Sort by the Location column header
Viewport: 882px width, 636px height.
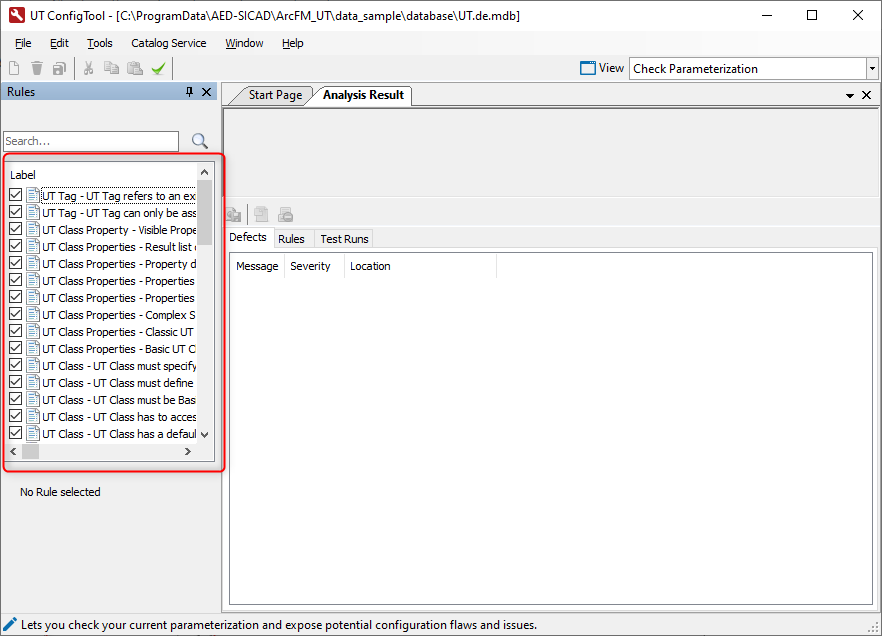pos(420,266)
